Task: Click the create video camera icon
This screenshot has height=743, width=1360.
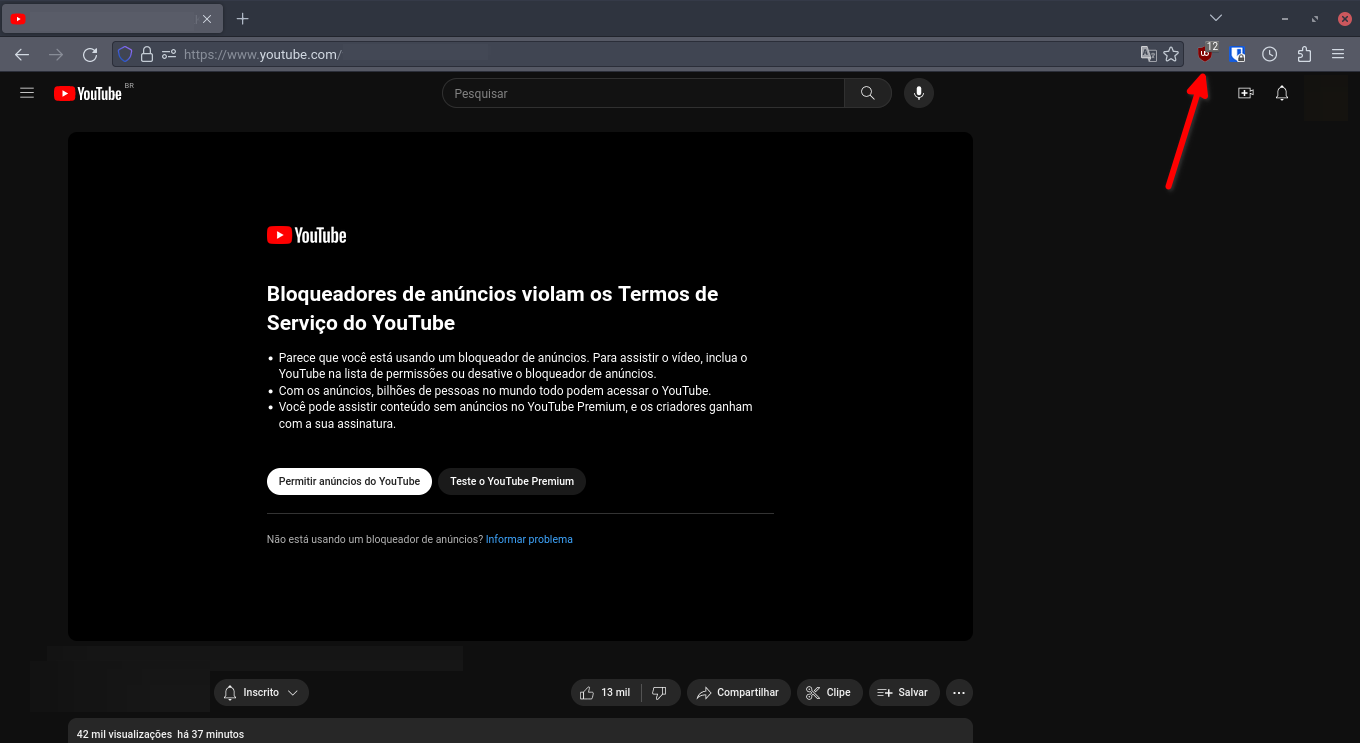Action: tap(1246, 93)
